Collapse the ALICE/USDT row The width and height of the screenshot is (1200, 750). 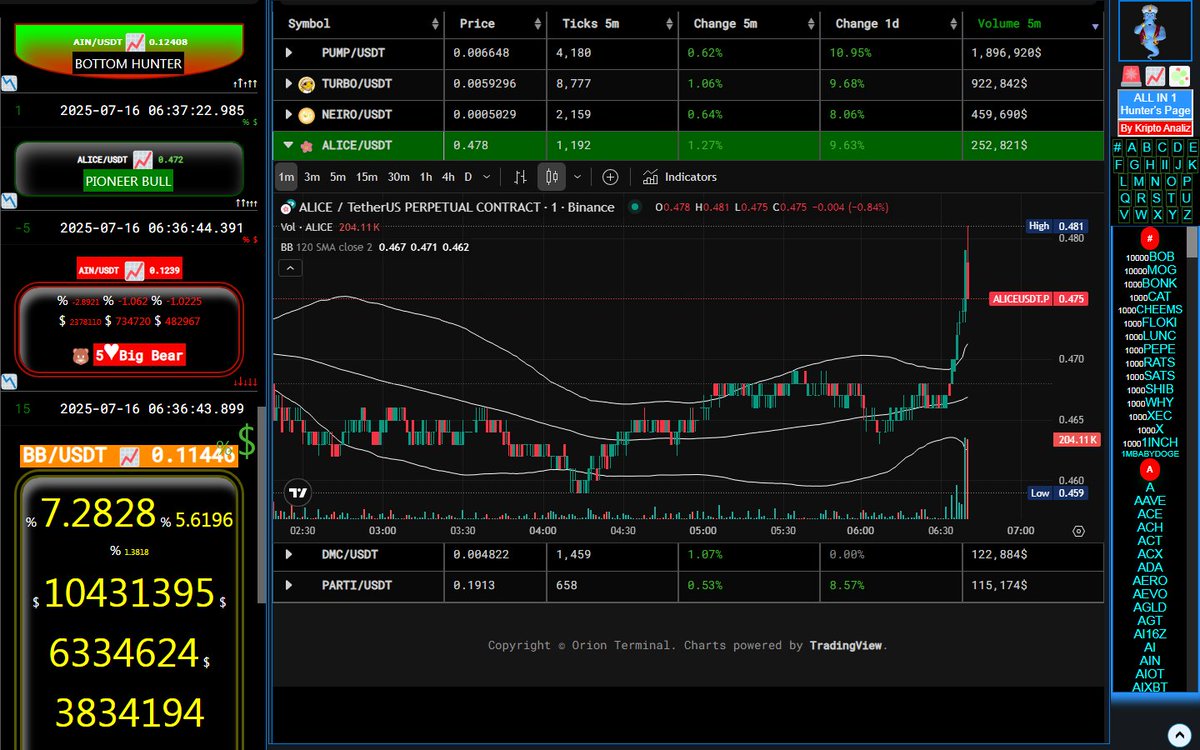pyautogui.click(x=289, y=145)
